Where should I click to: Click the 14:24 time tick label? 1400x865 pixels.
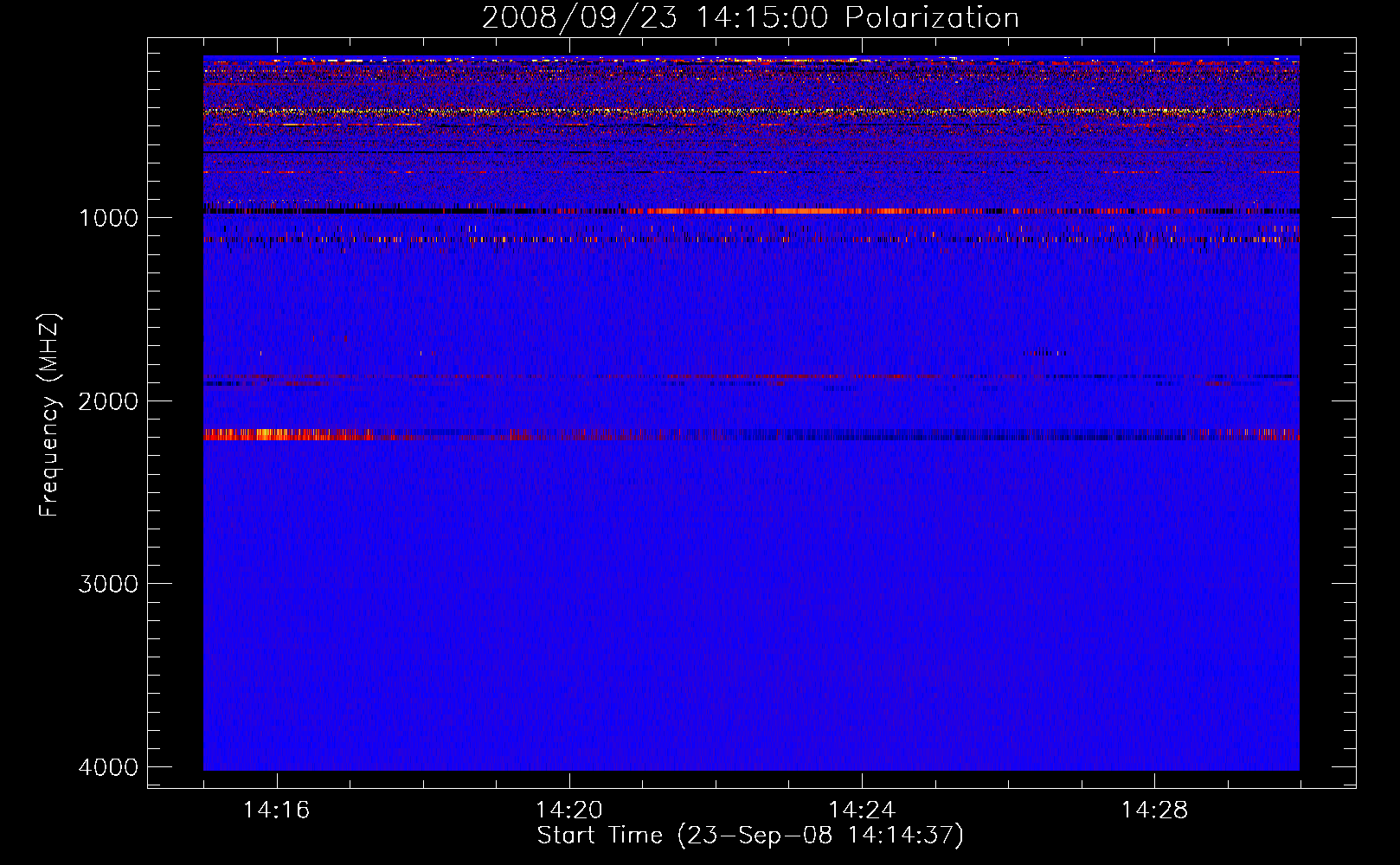click(861, 811)
